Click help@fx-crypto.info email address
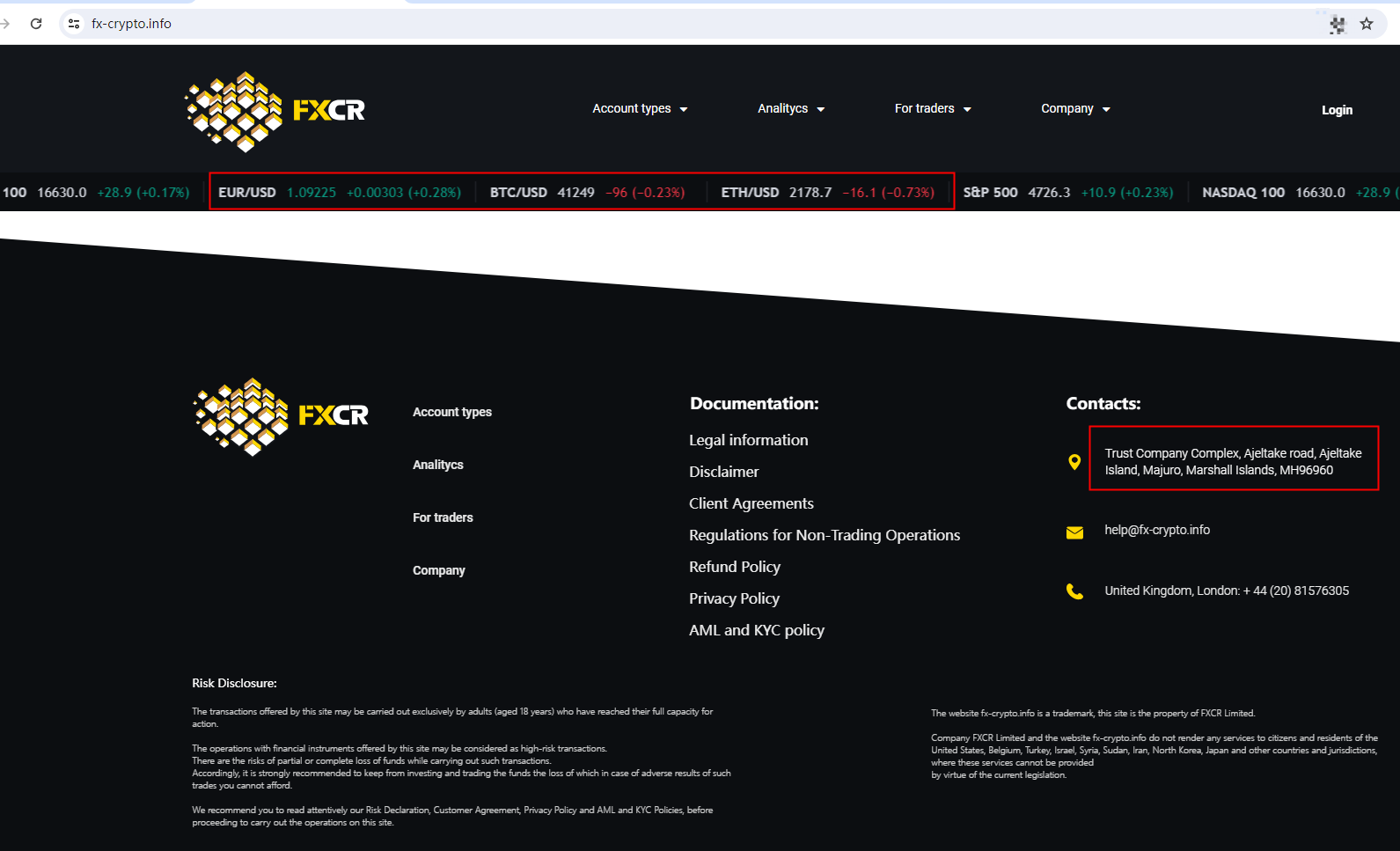This screenshot has height=851, width=1400. [x=1157, y=530]
